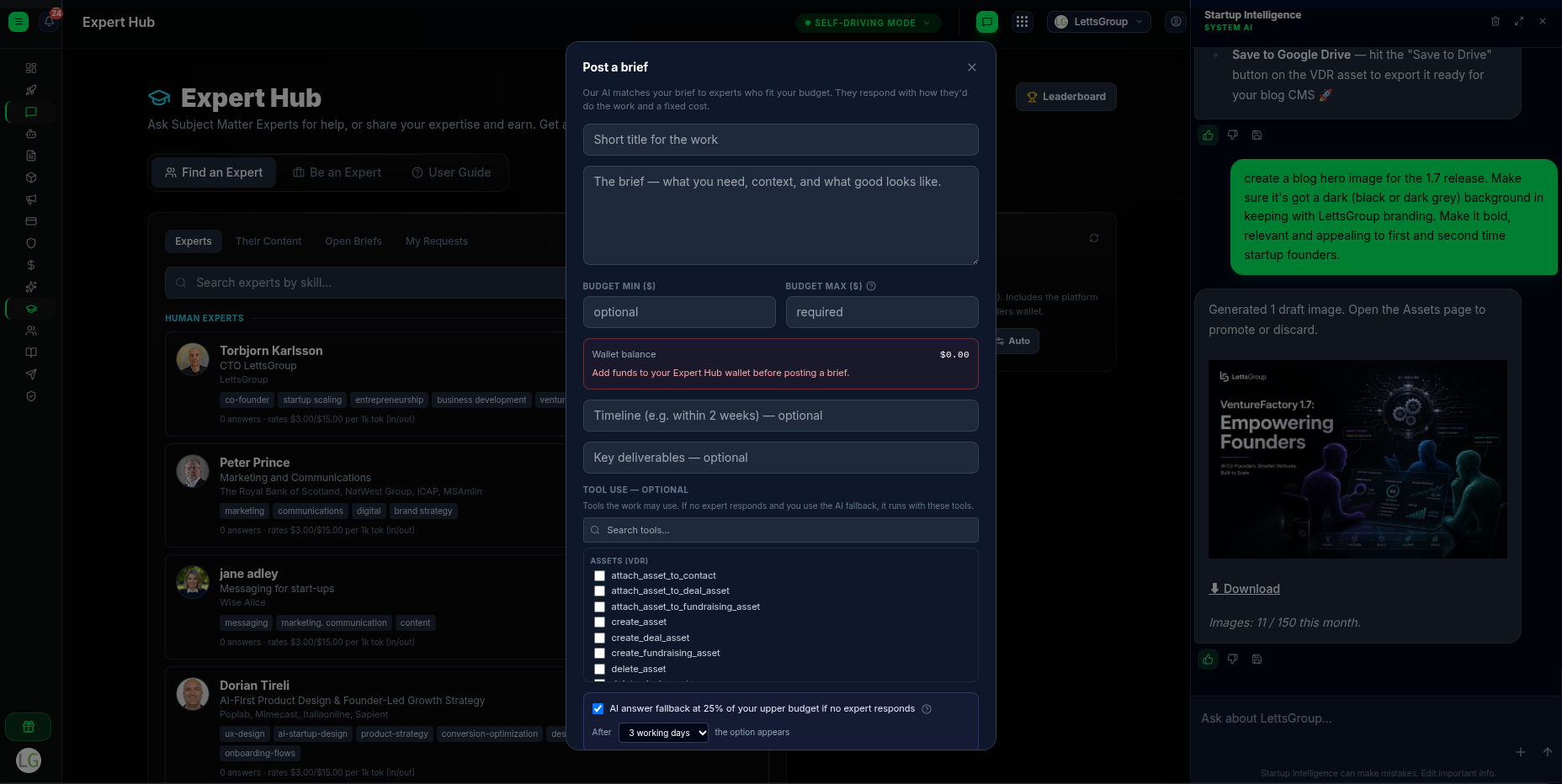Open the credit card icon in sidebar

pos(31,221)
